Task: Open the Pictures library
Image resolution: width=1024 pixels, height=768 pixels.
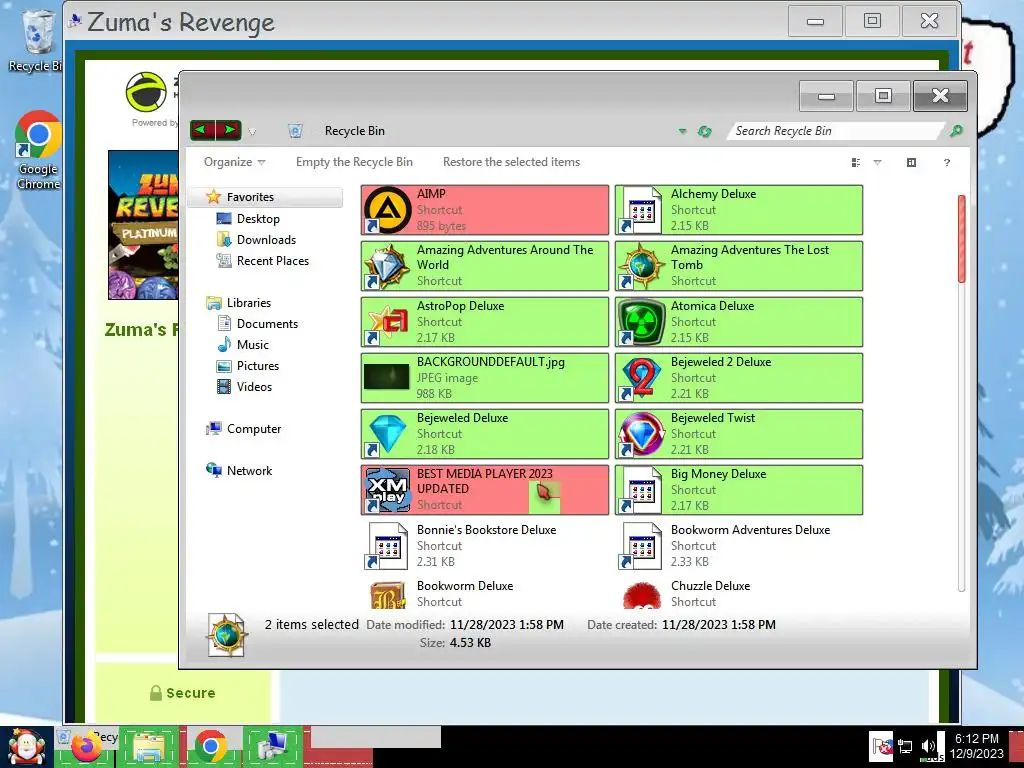Action: (257, 366)
